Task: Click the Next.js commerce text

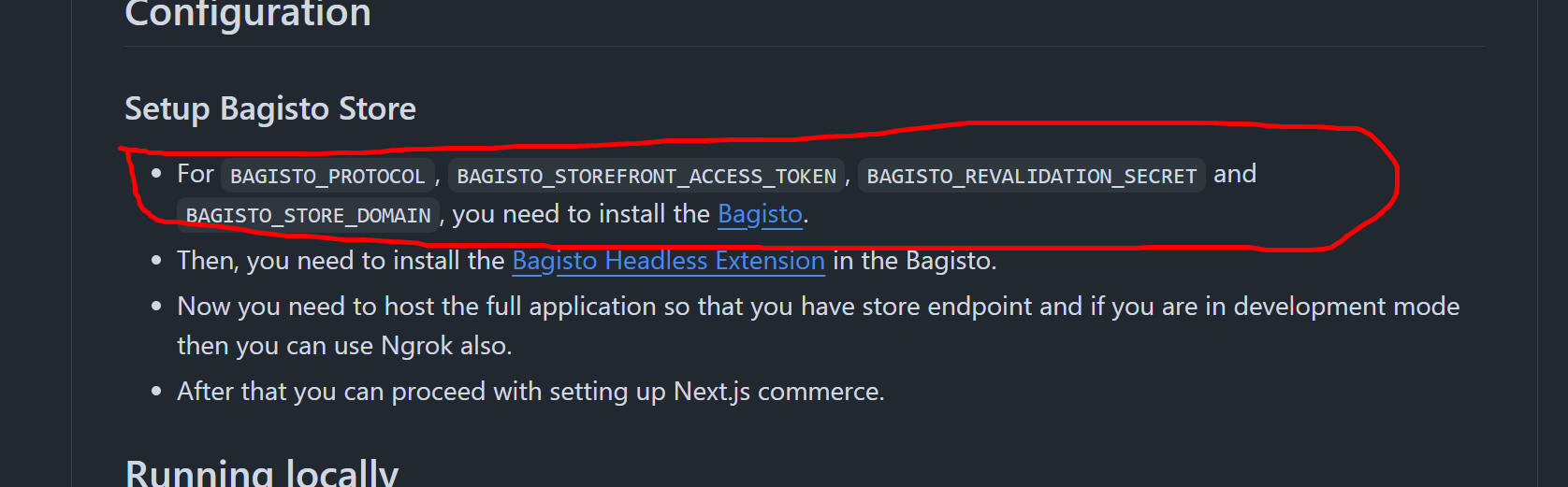Action: point(777,391)
